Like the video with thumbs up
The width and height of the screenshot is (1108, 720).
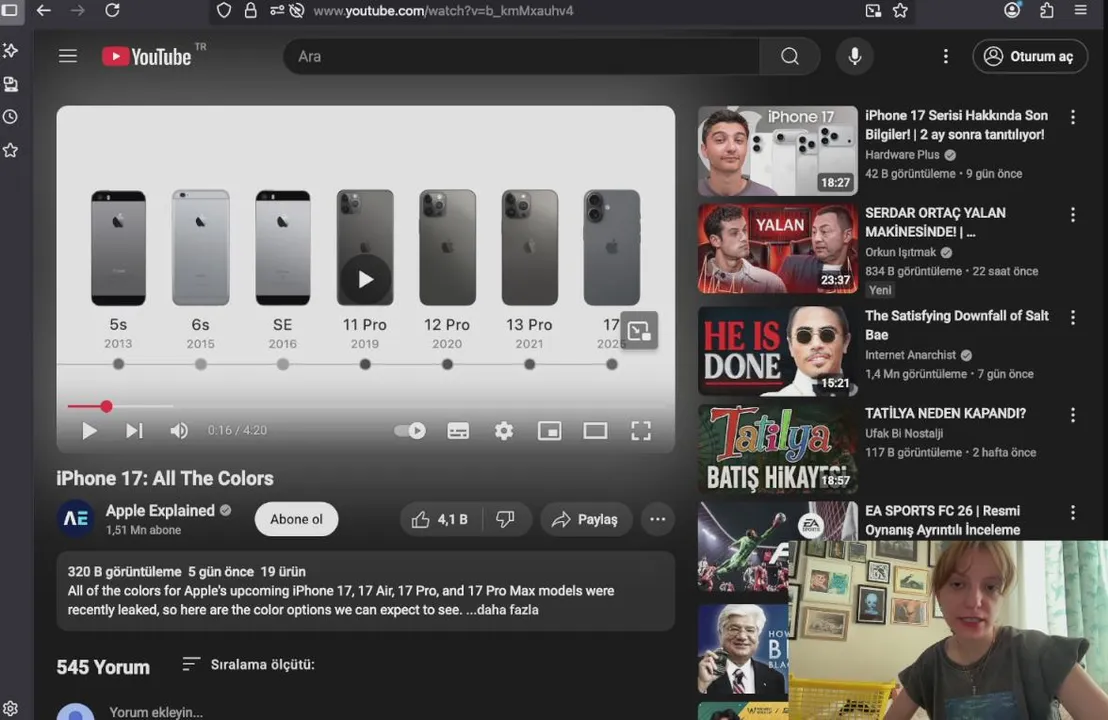point(440,519)
